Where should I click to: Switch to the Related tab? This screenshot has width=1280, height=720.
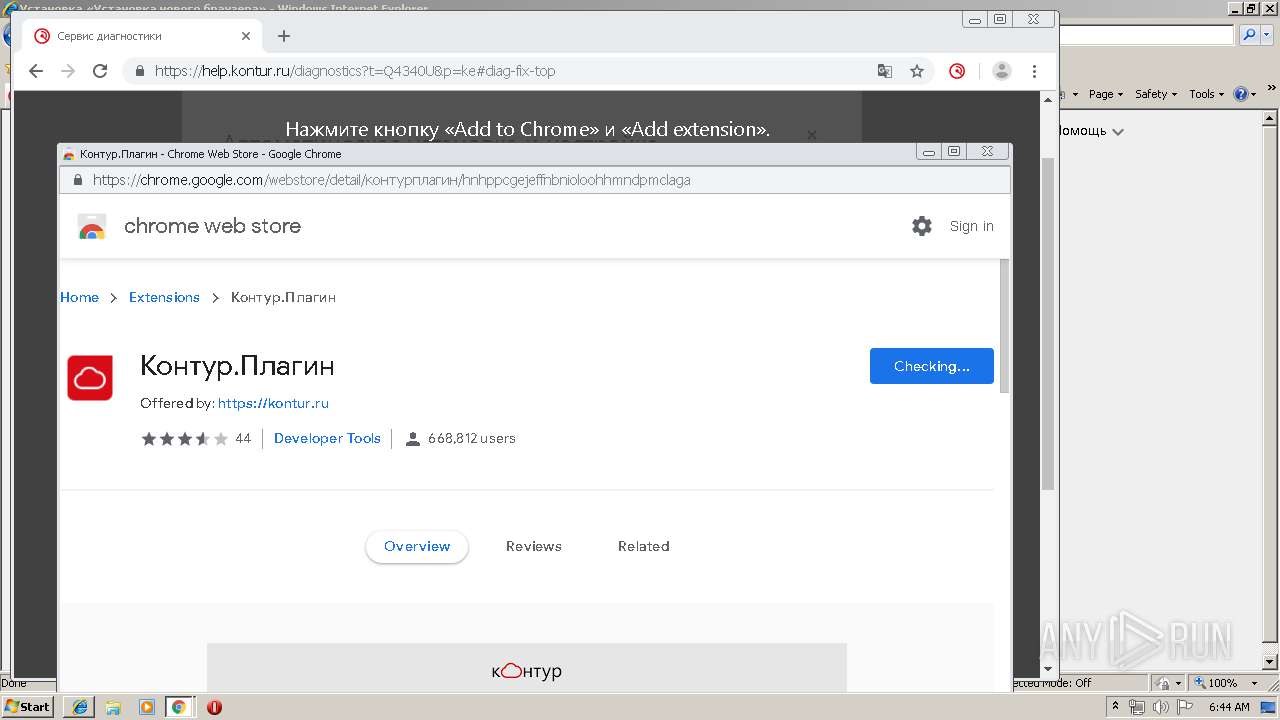point(644,546)
